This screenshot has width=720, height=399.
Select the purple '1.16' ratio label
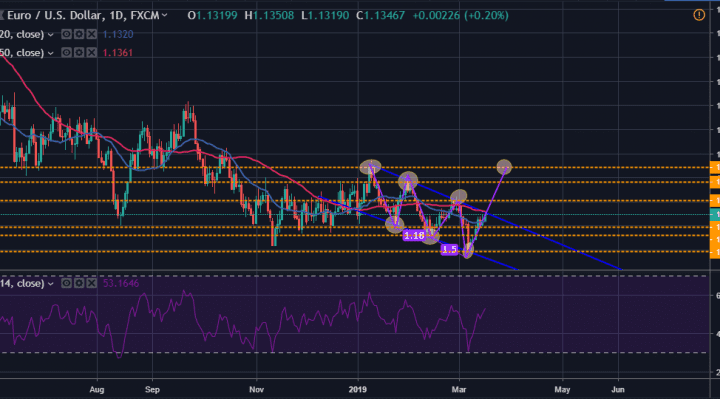(414, 236)
